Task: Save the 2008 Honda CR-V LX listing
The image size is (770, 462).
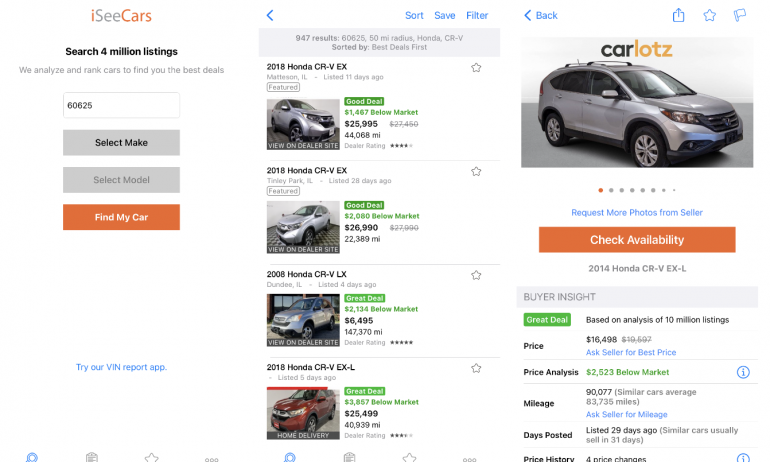Action: [x=476, y=275]
